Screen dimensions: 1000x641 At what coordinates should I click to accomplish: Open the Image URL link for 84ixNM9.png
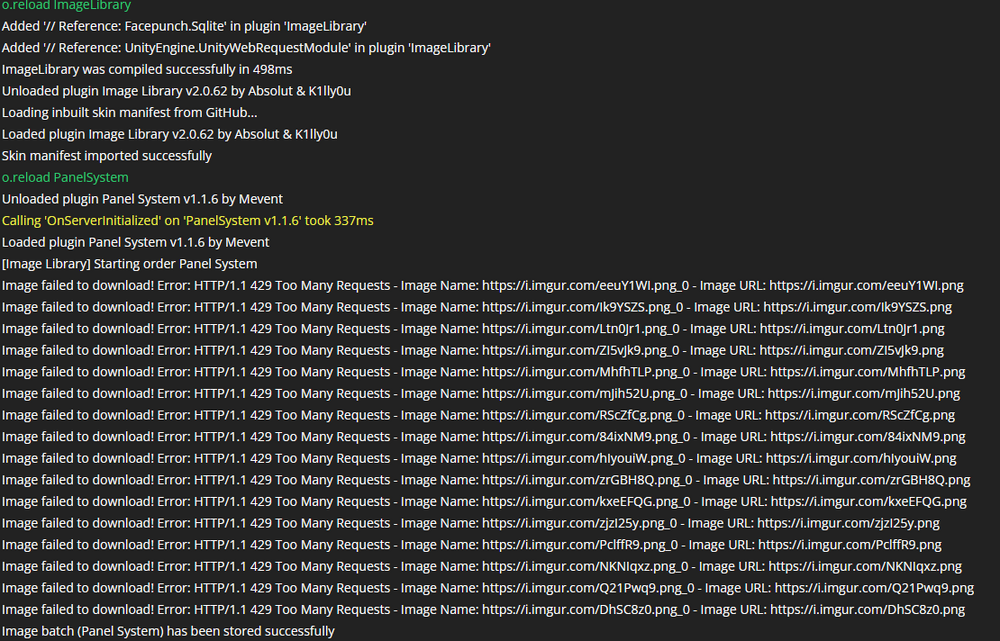tap(867, 437)
